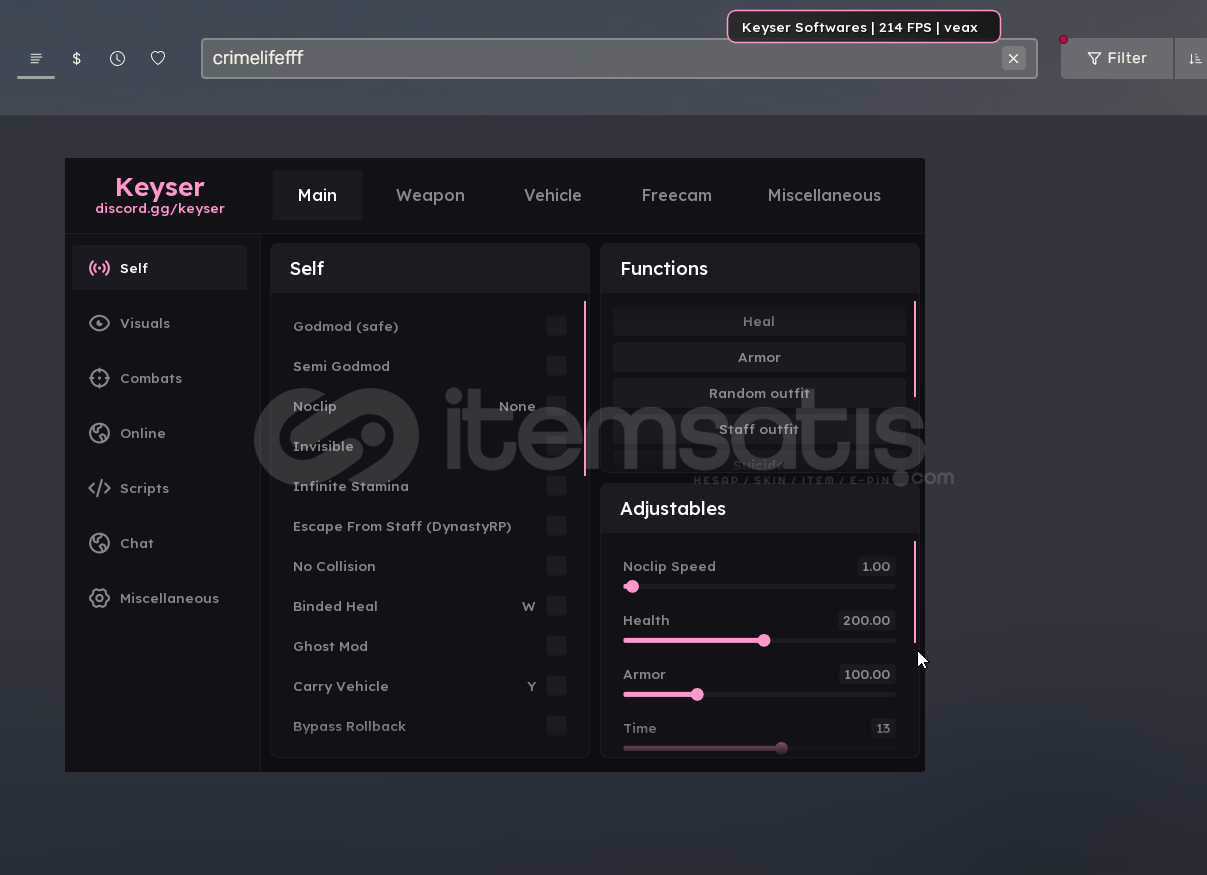1207x875 pixels.
Task: Open the Chat section in sidebar
Action: pyautogui.click(x=159, y=543)
